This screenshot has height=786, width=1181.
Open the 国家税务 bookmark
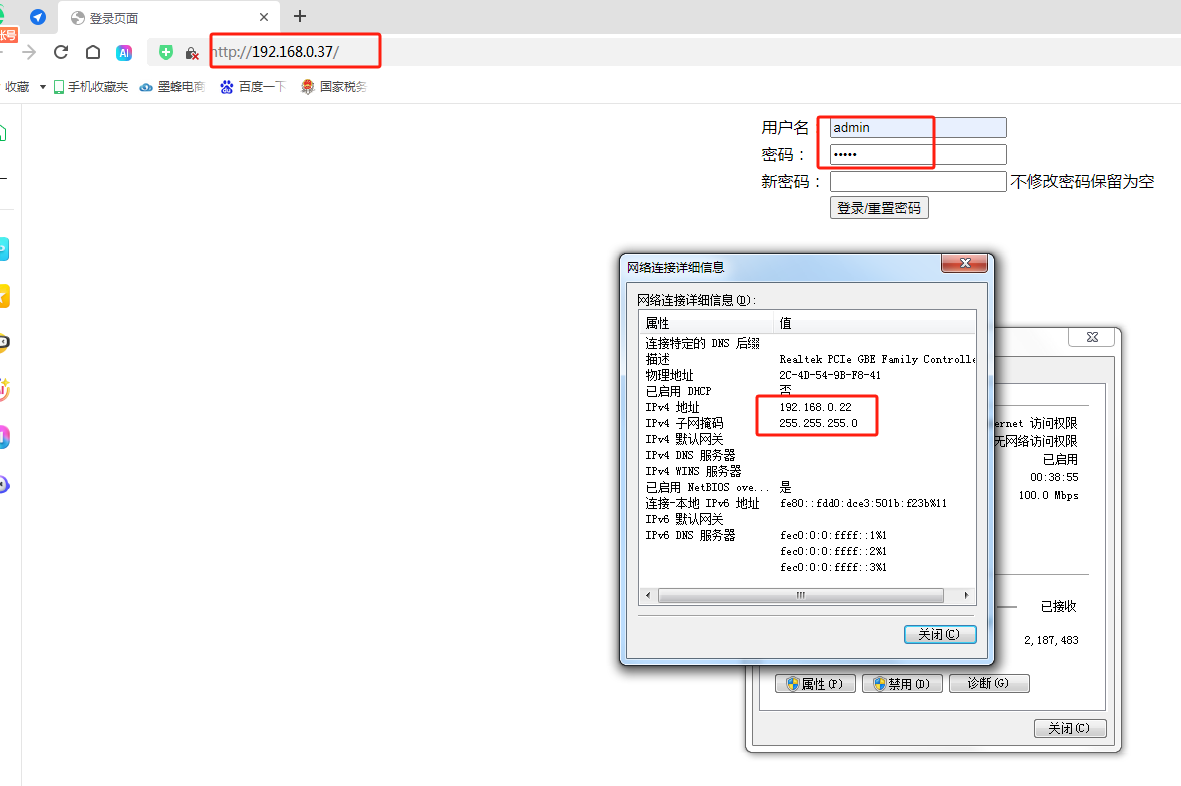pyautogui.click(x=334, y=87)
